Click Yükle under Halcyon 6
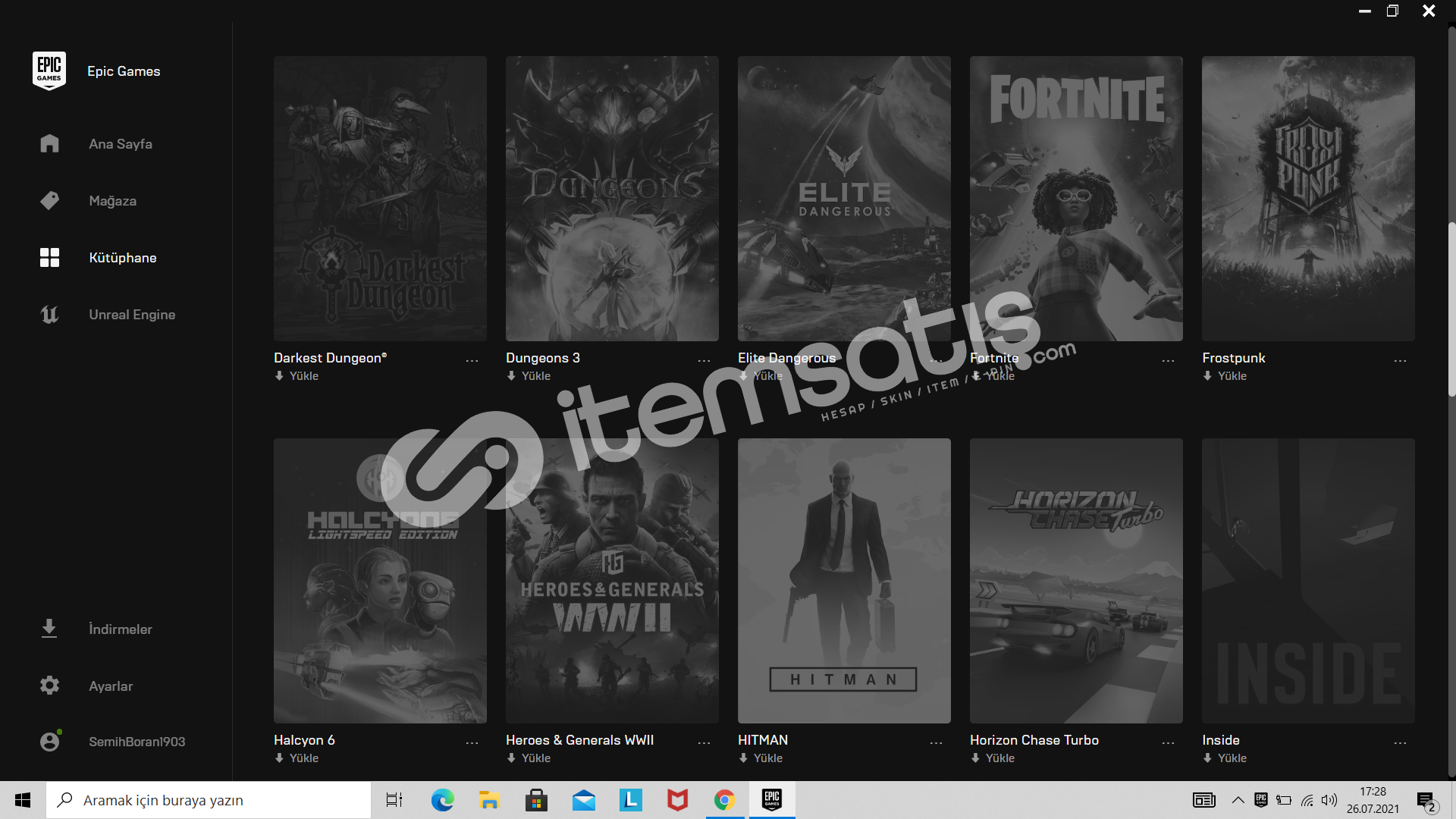Screen dimensions: 1456x819 297,758
